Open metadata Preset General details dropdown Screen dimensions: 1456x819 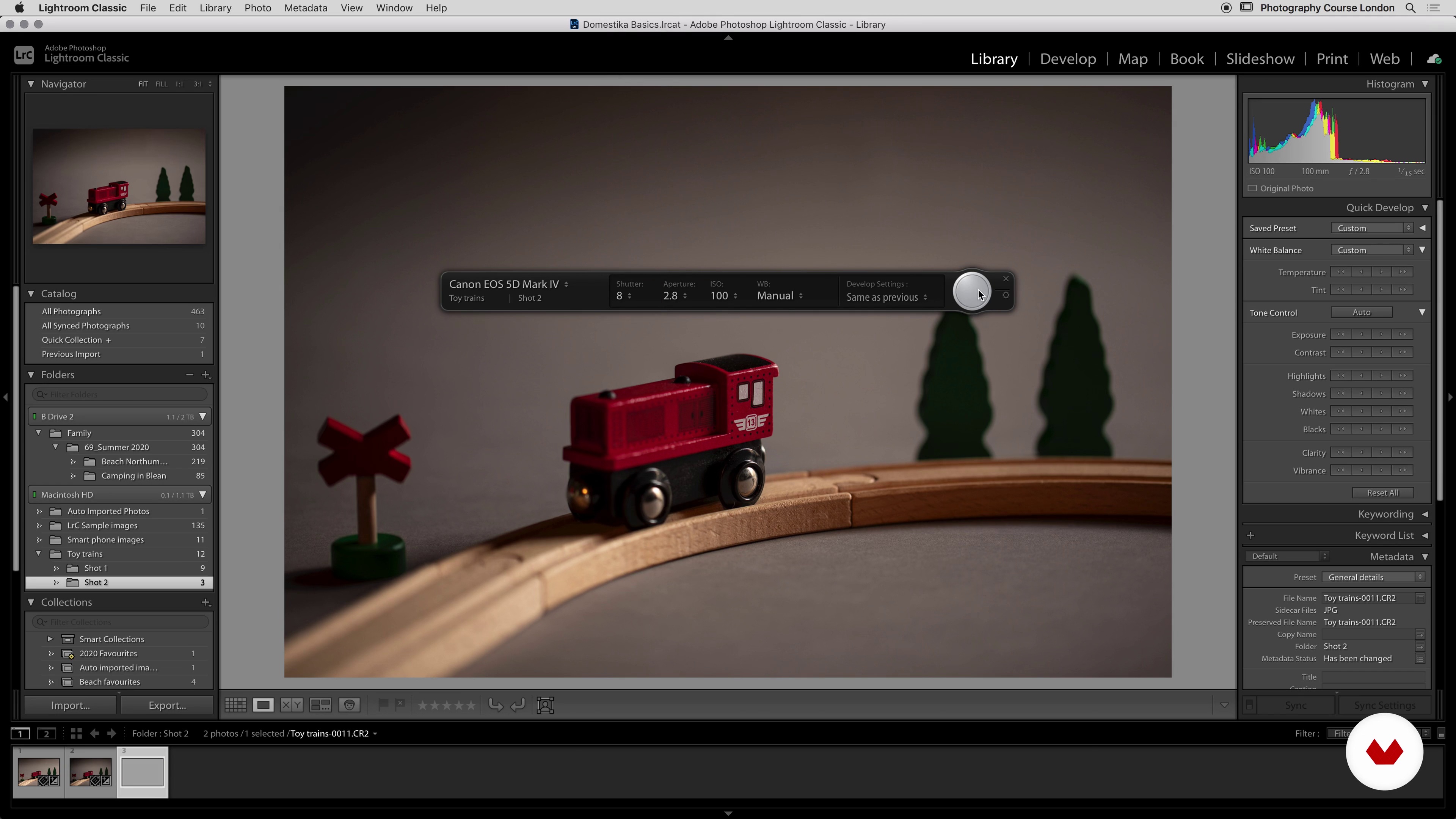coord(1373,577)
